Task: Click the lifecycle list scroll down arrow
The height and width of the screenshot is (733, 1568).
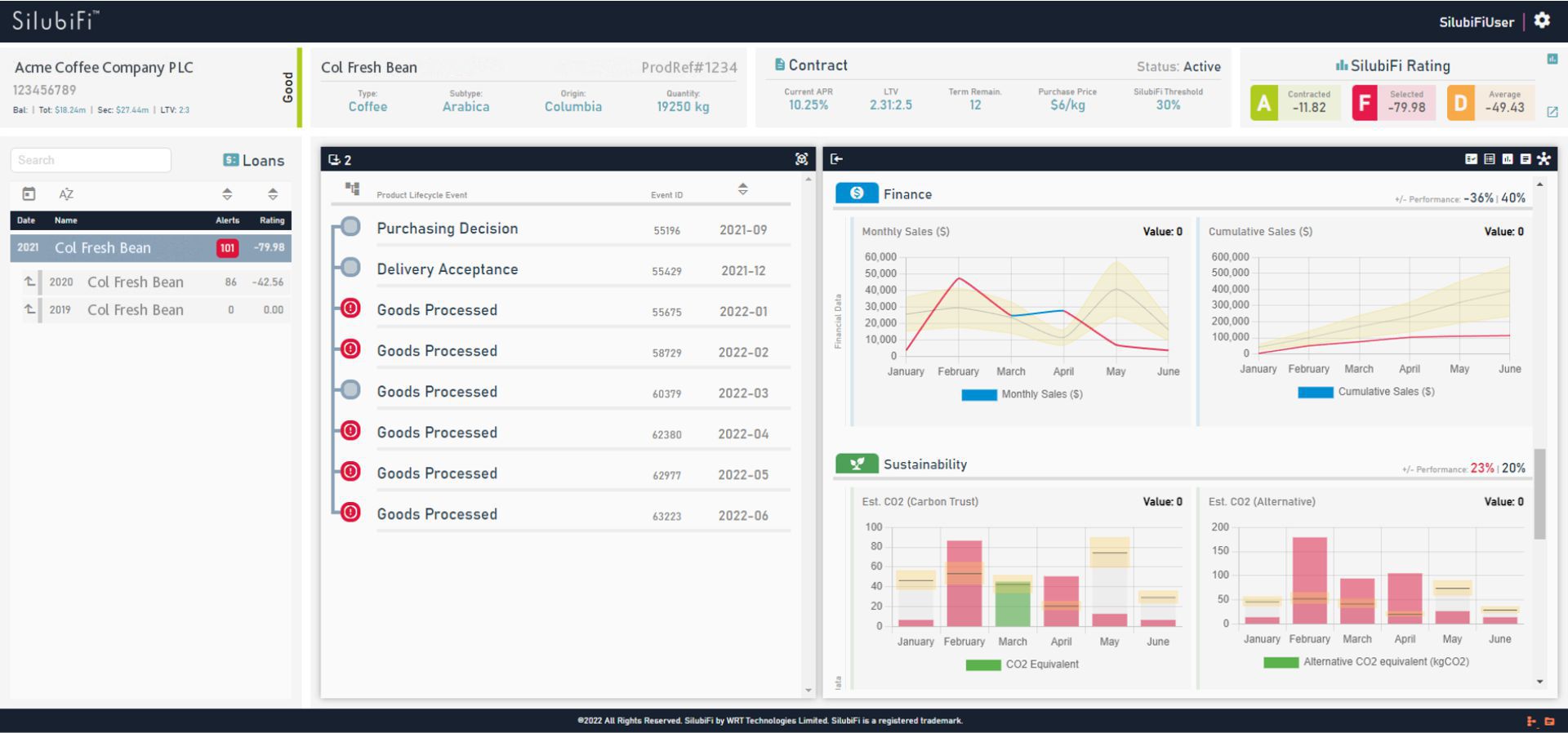Action: coord(808,691)
